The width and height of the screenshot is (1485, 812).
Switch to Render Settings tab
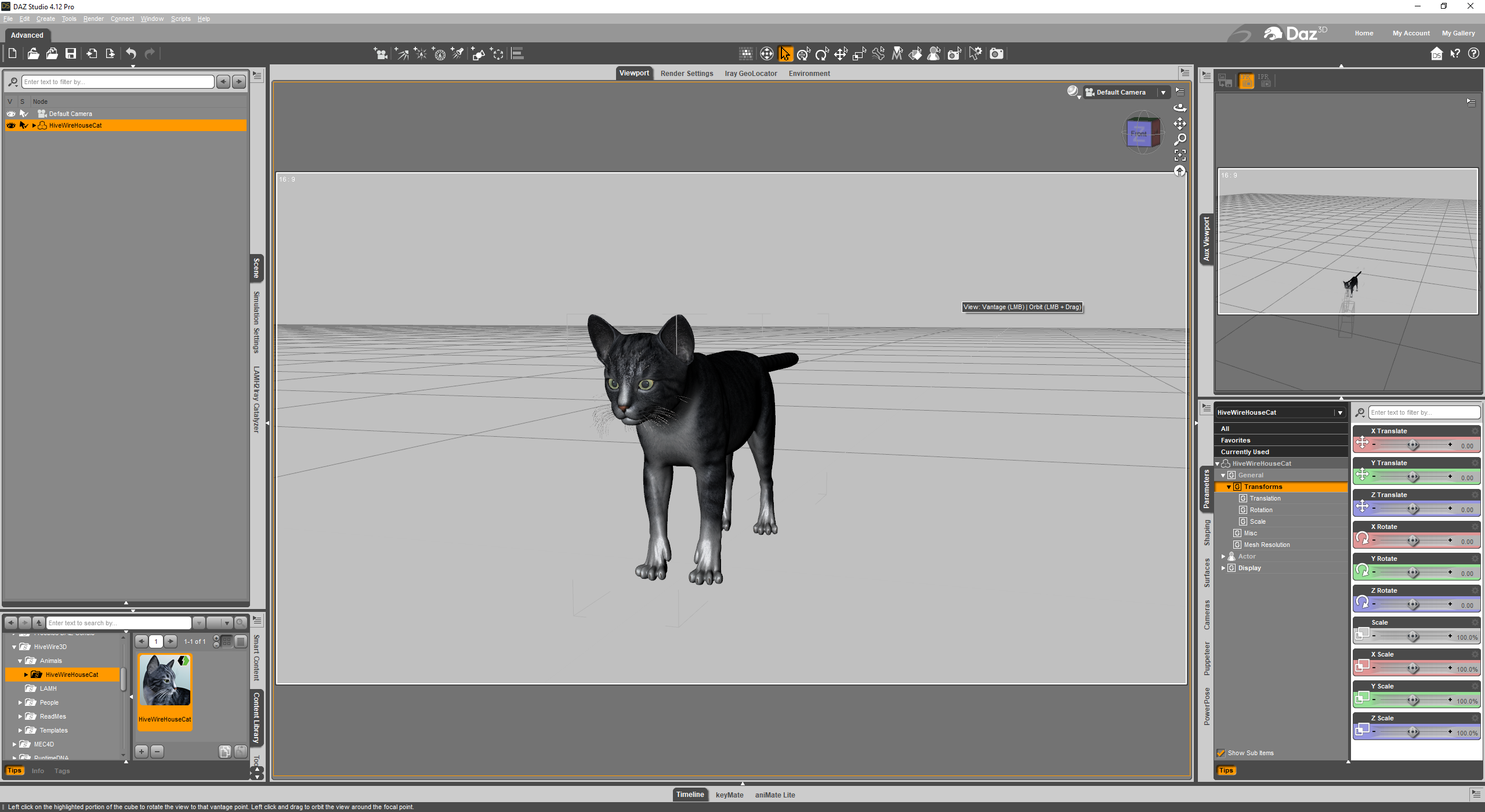[x=686, y=74]
